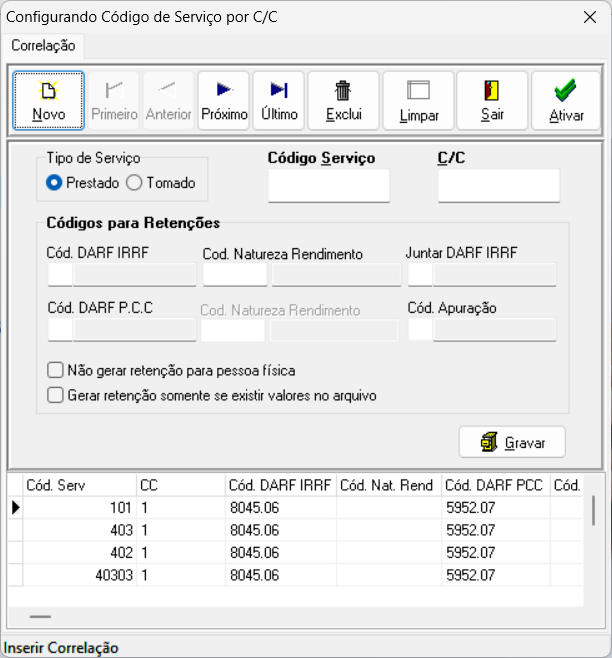Click the grid's vertical scrollbar thumb
612x658 pixels.
594,510
